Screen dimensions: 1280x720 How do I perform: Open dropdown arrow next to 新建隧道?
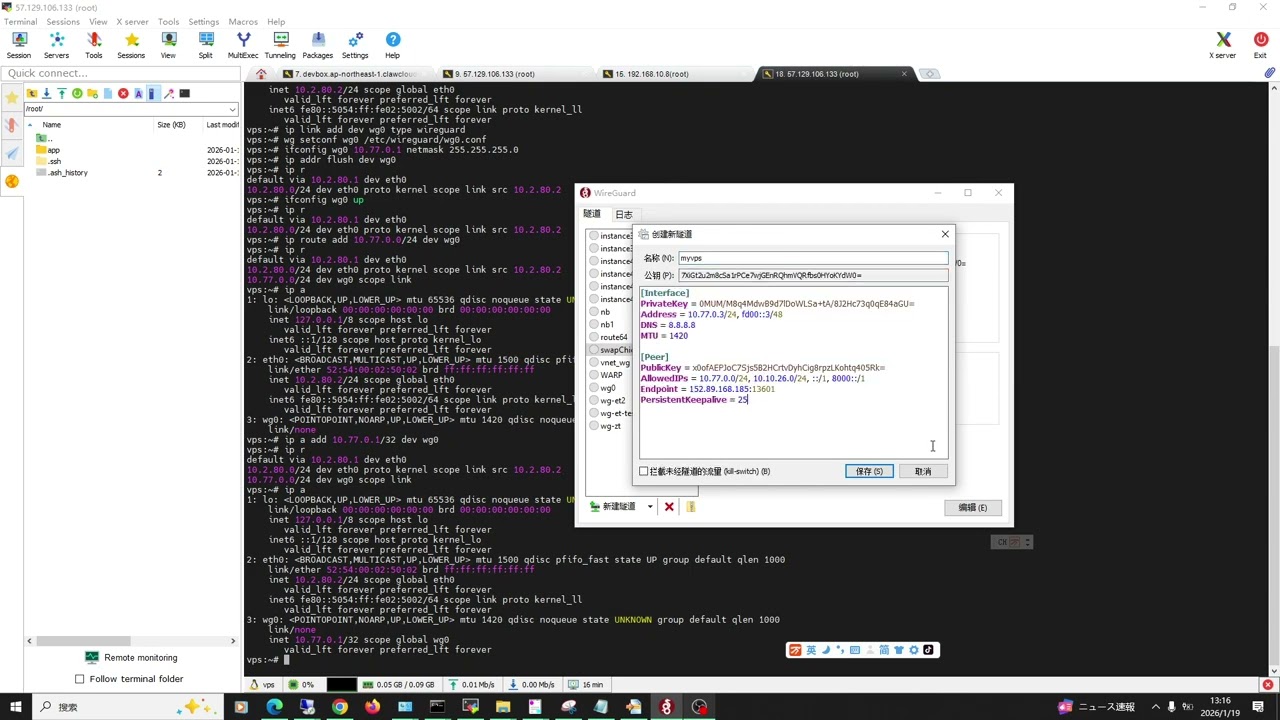point(650,507)
